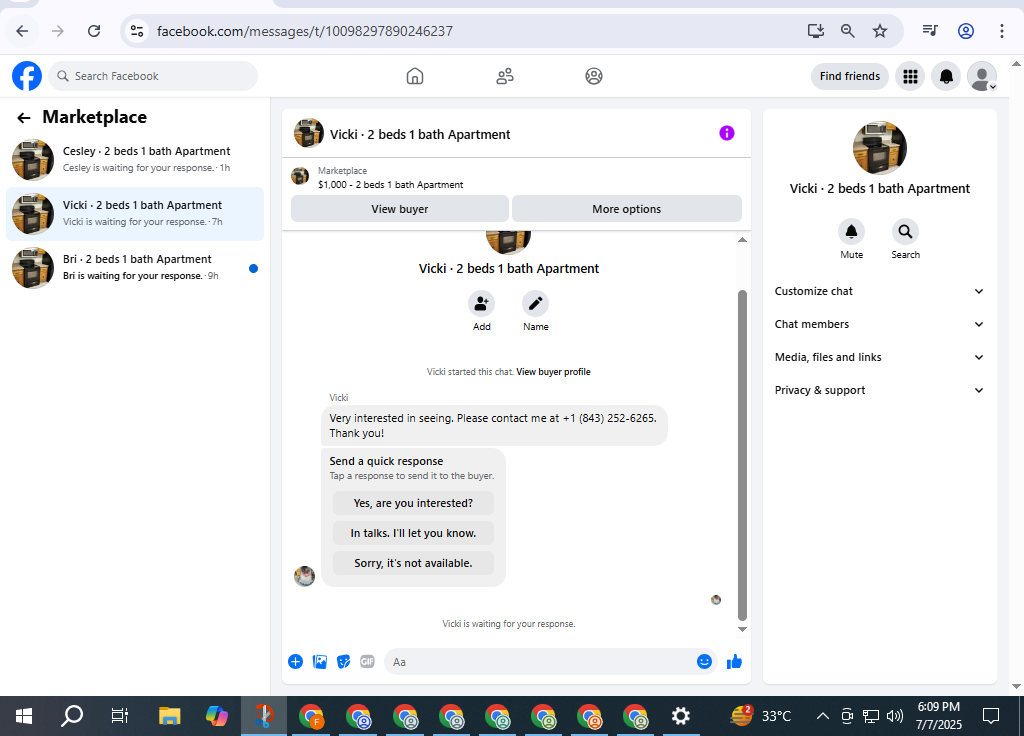Click the Name edit pencil icon
This screenshot has height=736, width=1024.
tap(536, 304)
